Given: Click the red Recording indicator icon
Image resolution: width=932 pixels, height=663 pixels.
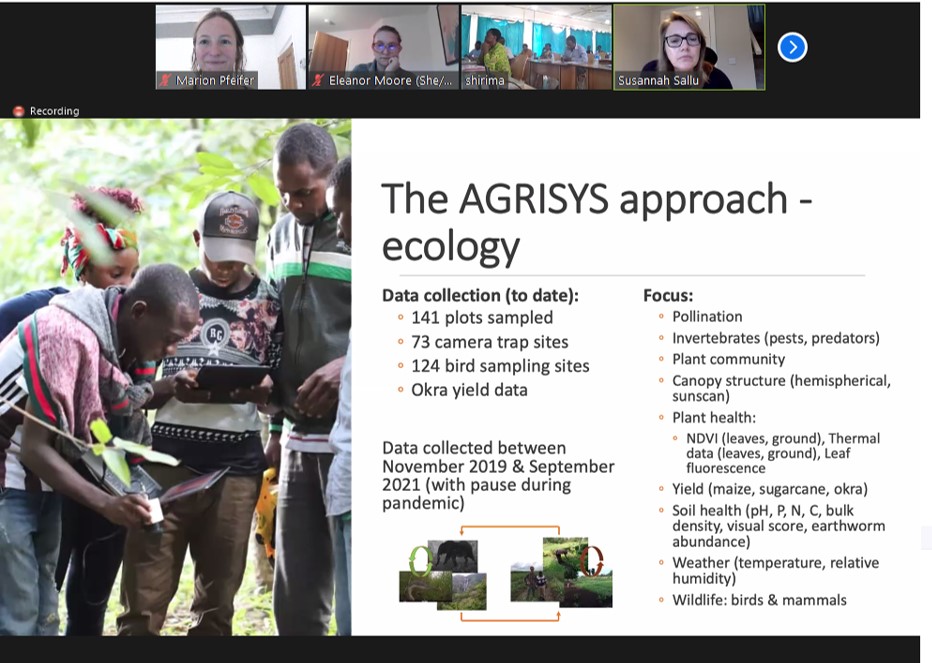Looking at the screenshot, I should 18,111.
